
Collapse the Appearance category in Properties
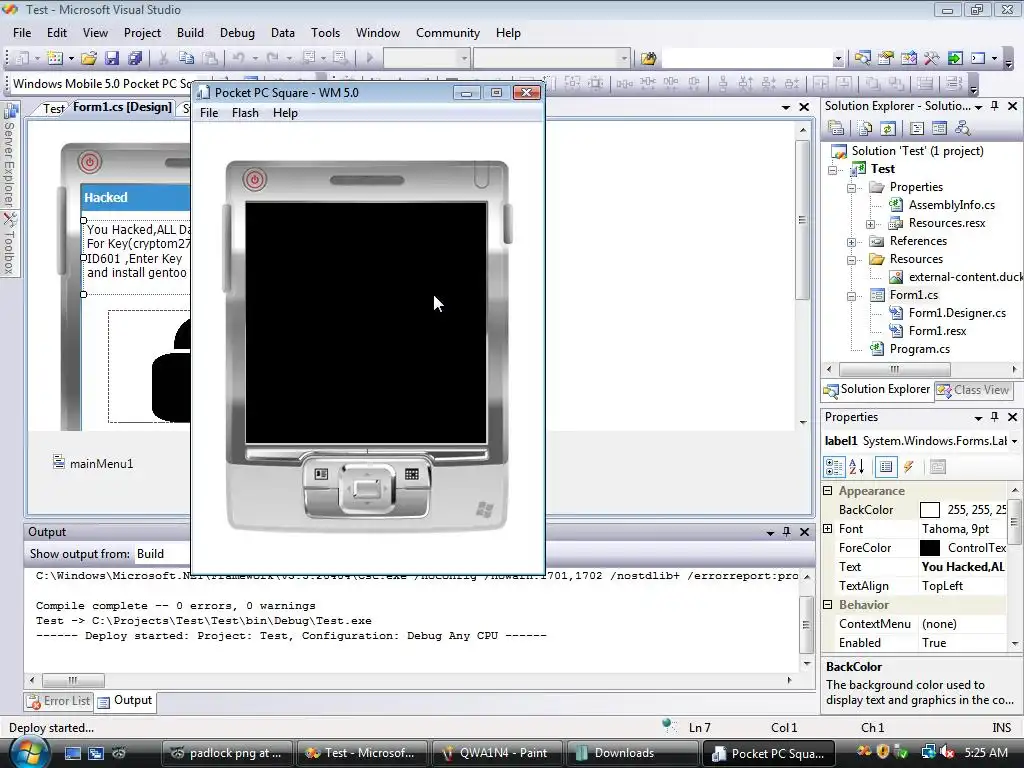click(x=827, y=490)
